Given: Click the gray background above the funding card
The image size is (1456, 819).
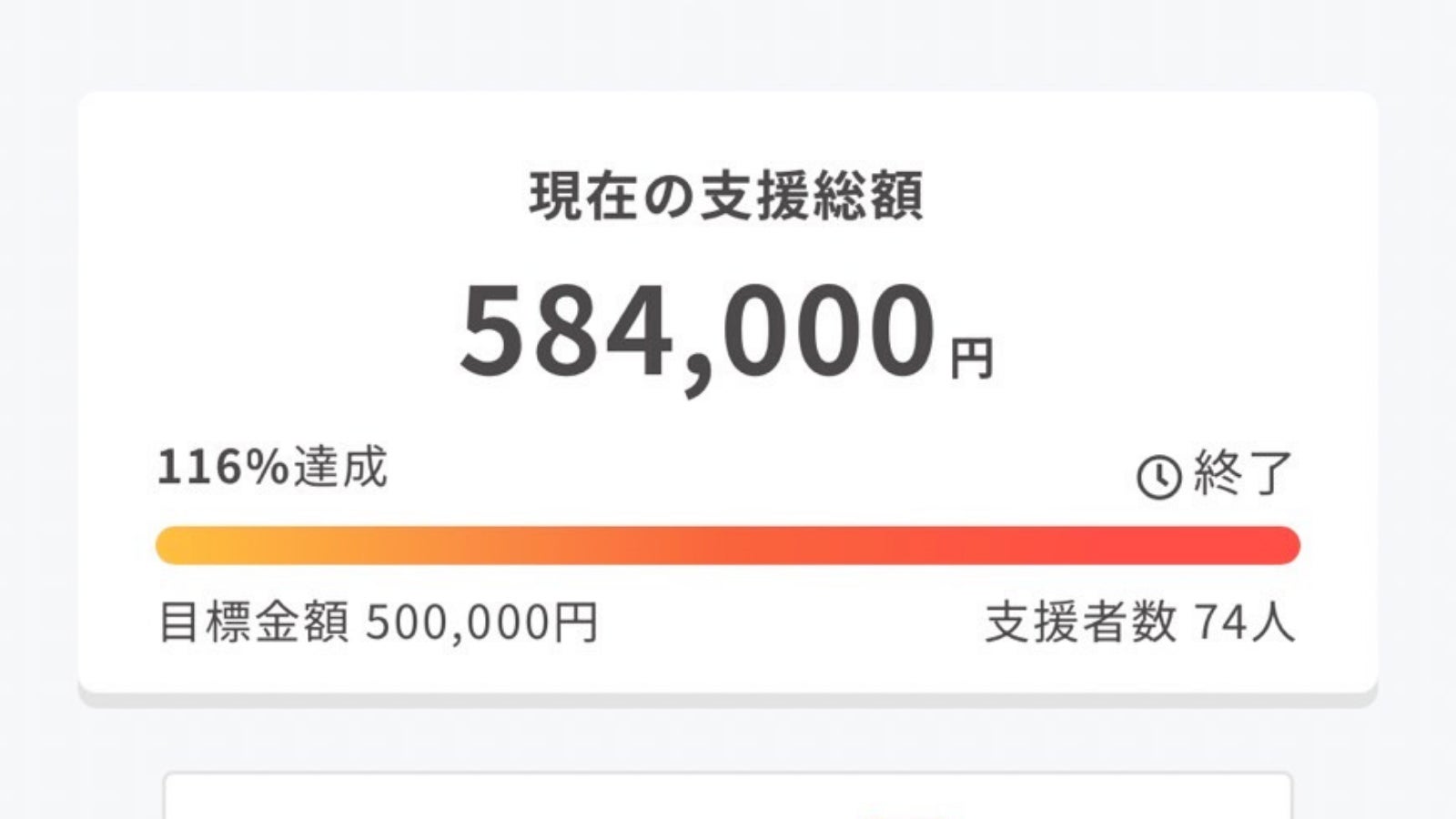Looking at the screenshot, I should 728,45.
